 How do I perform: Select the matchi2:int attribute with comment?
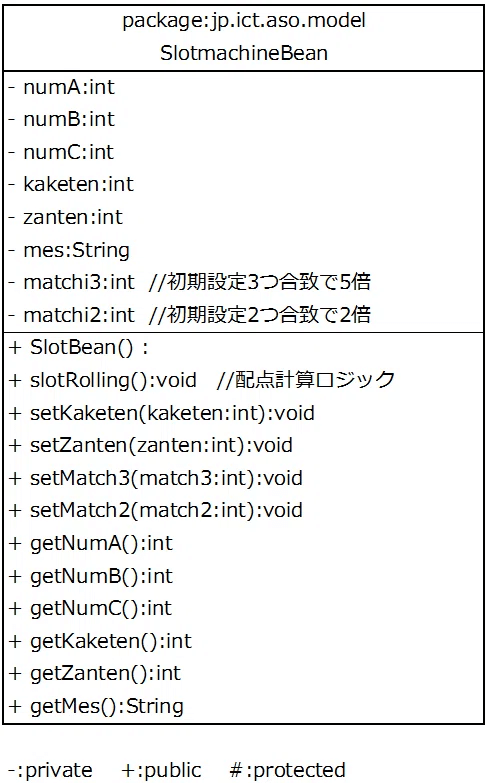click(x=190, y=315)
